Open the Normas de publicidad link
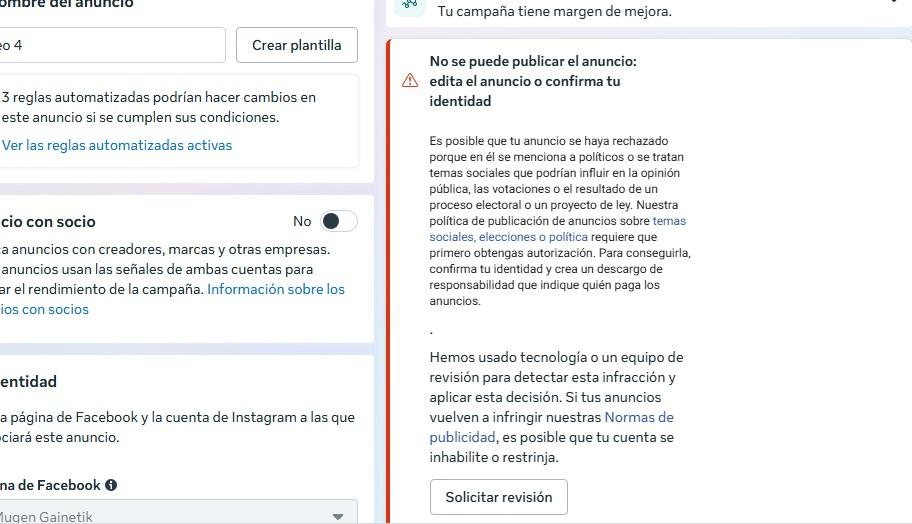 (638, 417)
